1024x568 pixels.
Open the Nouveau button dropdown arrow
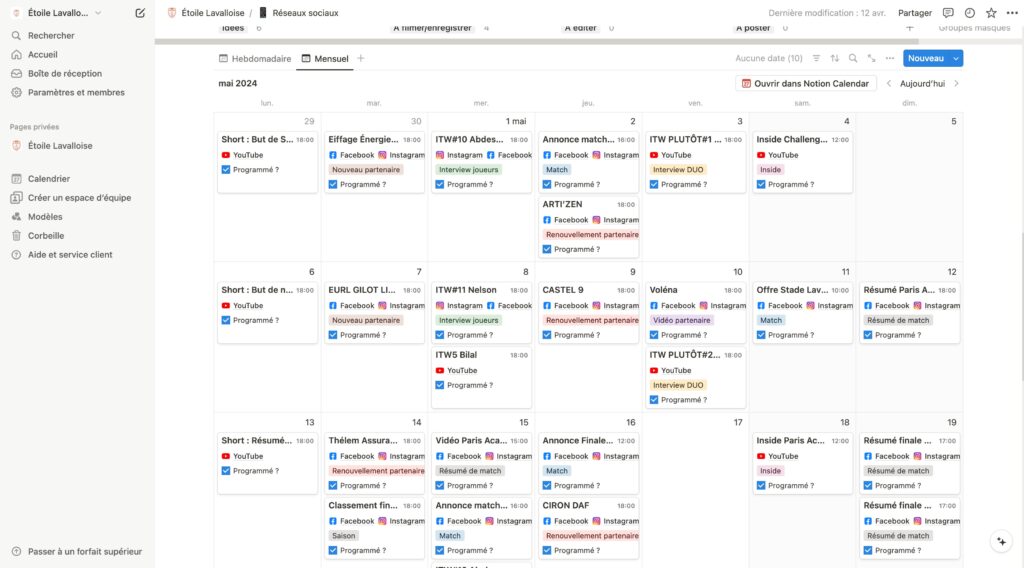point(957,59)
